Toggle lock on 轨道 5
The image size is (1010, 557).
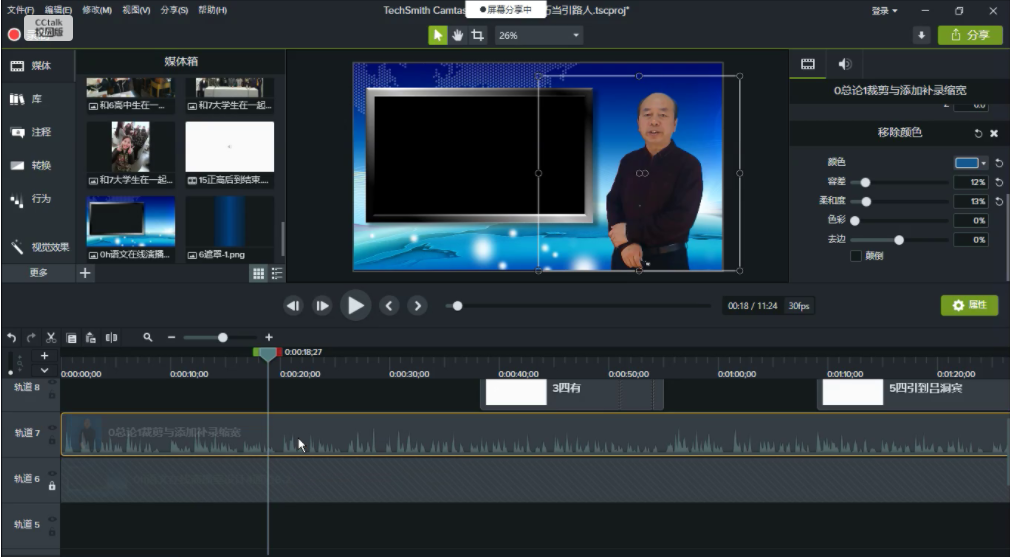point(52,532)
